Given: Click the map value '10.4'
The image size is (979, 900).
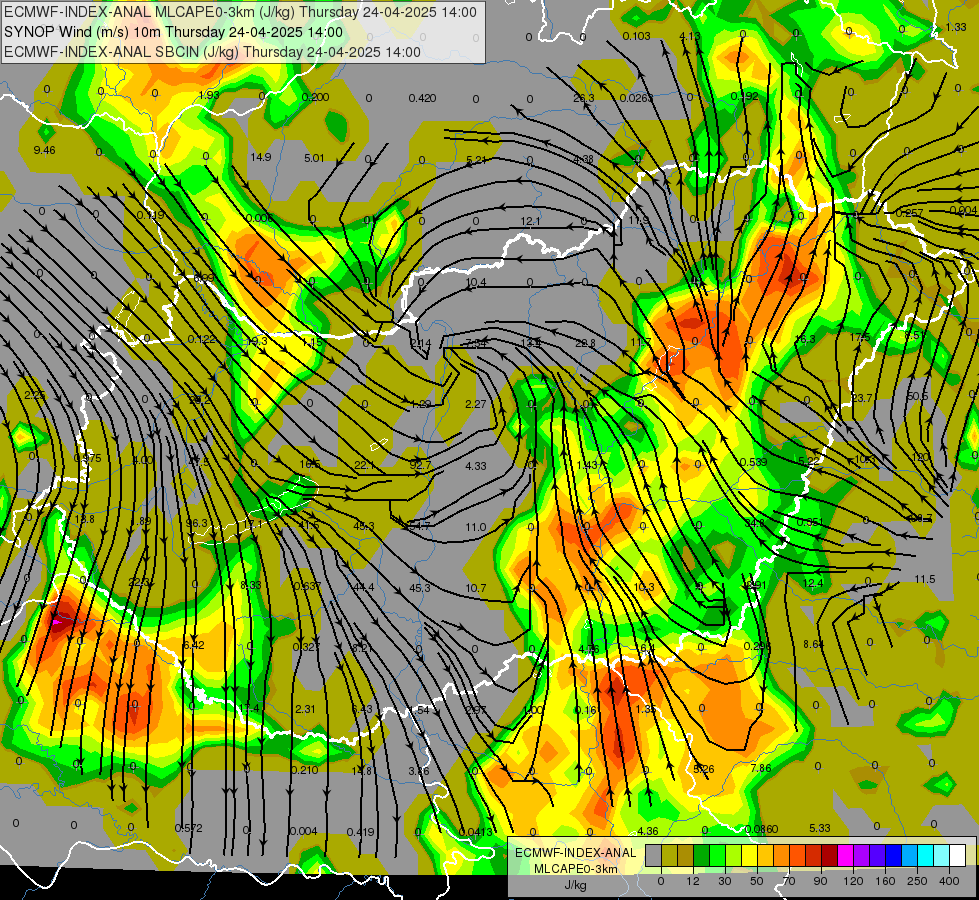Looking at the screenshot, I should click(x=476, y=282).
